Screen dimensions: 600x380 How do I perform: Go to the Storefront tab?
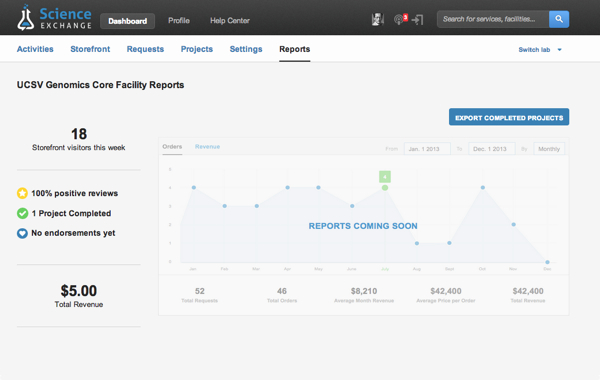tap(90, 49)
